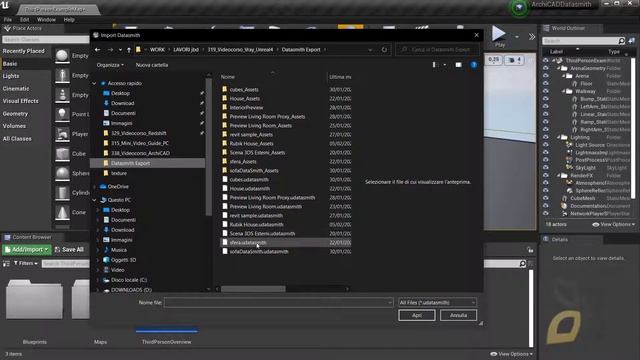Open the Blueprints folder thumbnail in Content Browser

35,299
